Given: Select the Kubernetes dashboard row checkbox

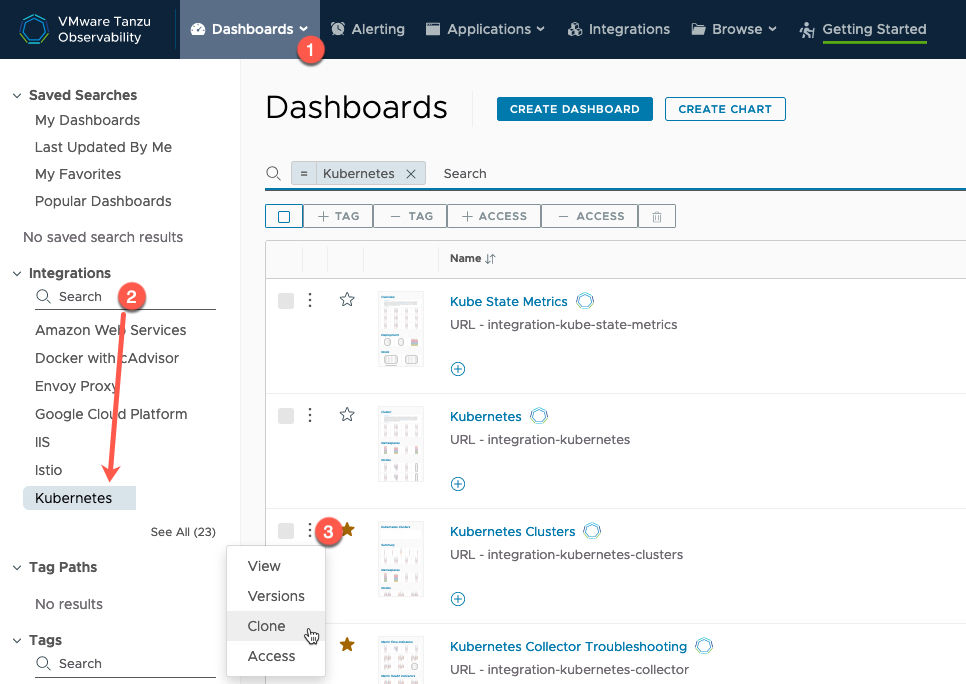Looking at the screenshot, I should coord(286,416).
